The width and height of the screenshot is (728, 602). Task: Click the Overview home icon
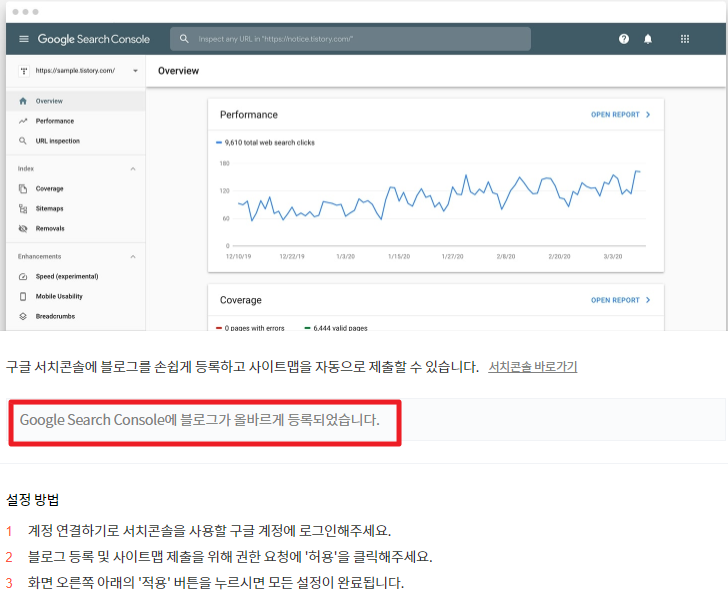pyautogui.click(x=23, y=101)
